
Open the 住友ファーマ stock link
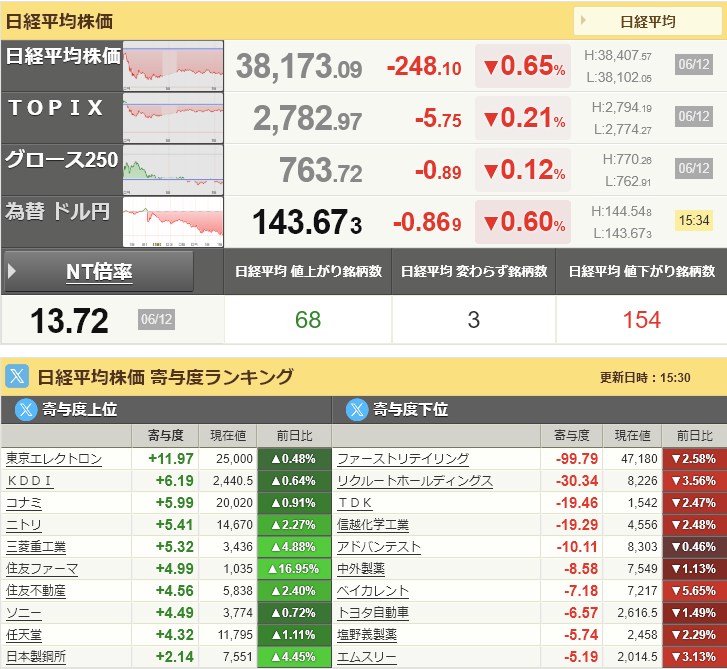pyautogui.click(x=42, y=569)
